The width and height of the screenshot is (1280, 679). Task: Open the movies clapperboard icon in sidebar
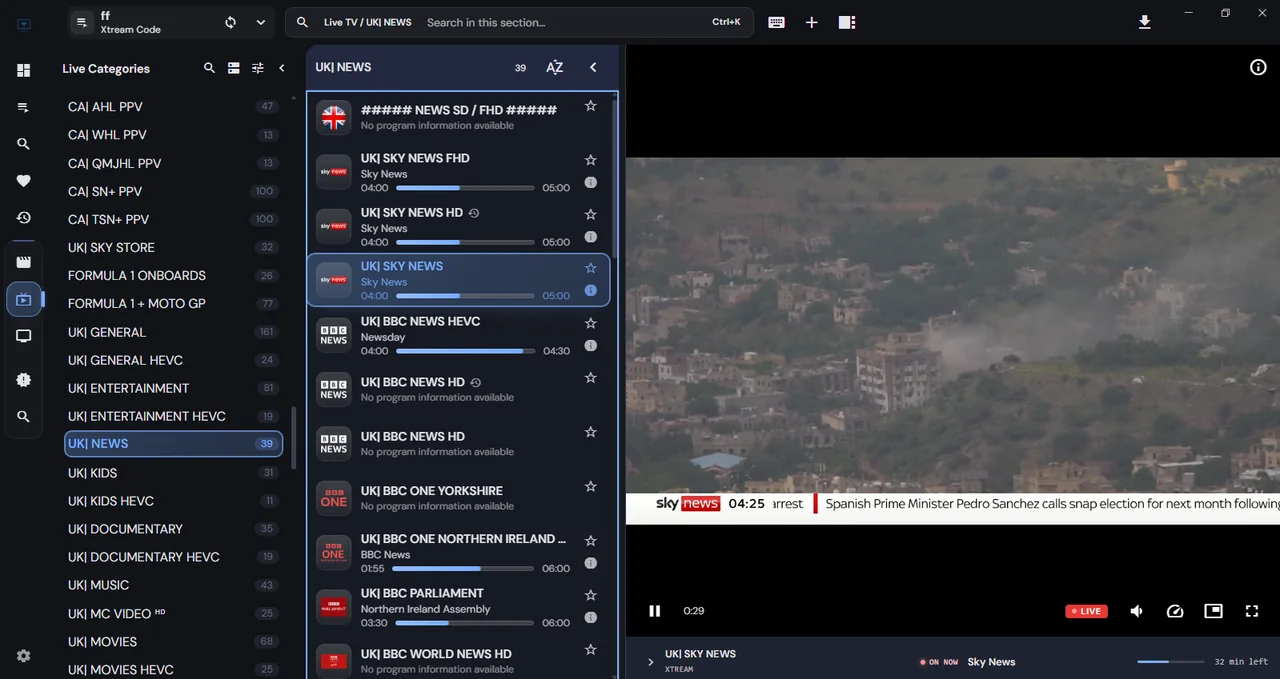(x=23, y=262)
